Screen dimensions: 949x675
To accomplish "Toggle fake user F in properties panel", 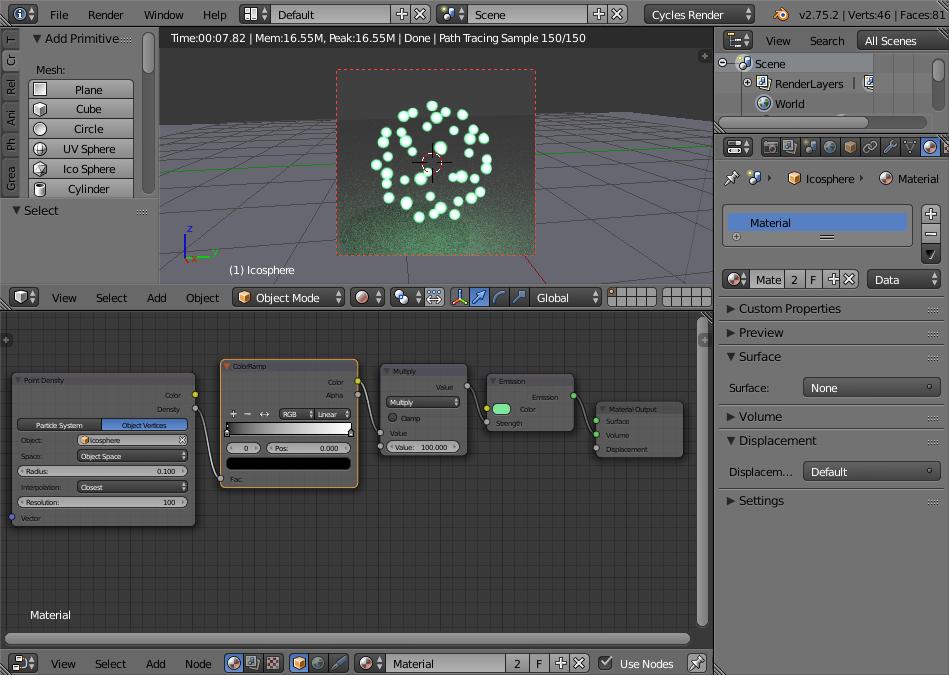I will pos(813,280).
